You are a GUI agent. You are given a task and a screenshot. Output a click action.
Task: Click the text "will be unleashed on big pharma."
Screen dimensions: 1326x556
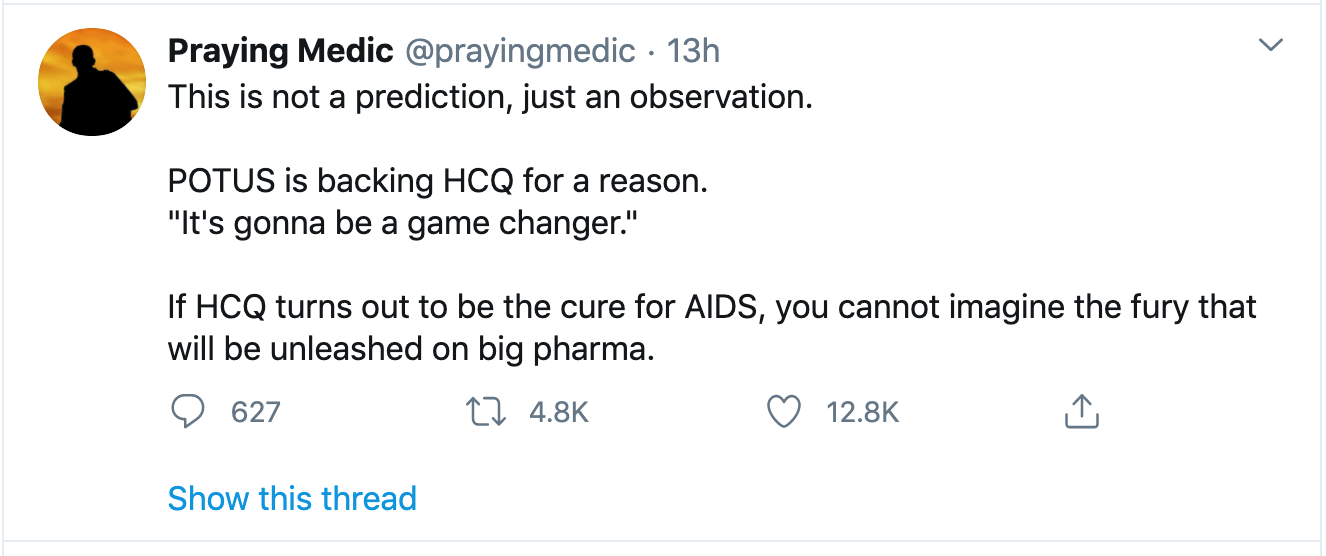410,350
